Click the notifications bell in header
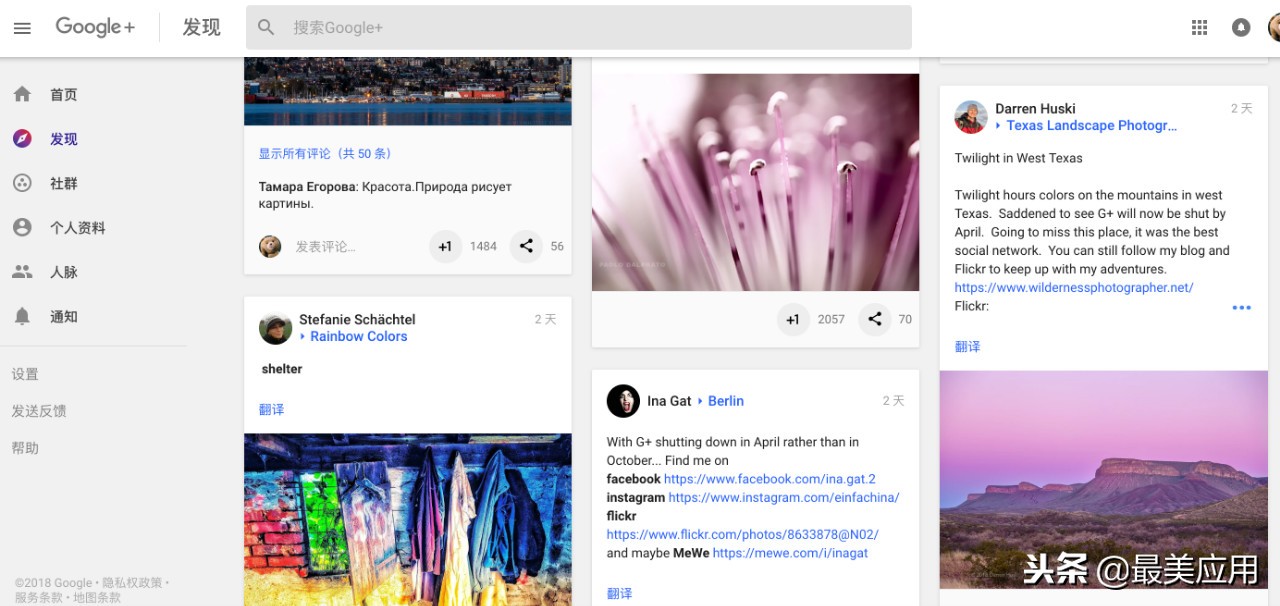Viewport: 1280px width, 606px height. tap(1241, 28)
